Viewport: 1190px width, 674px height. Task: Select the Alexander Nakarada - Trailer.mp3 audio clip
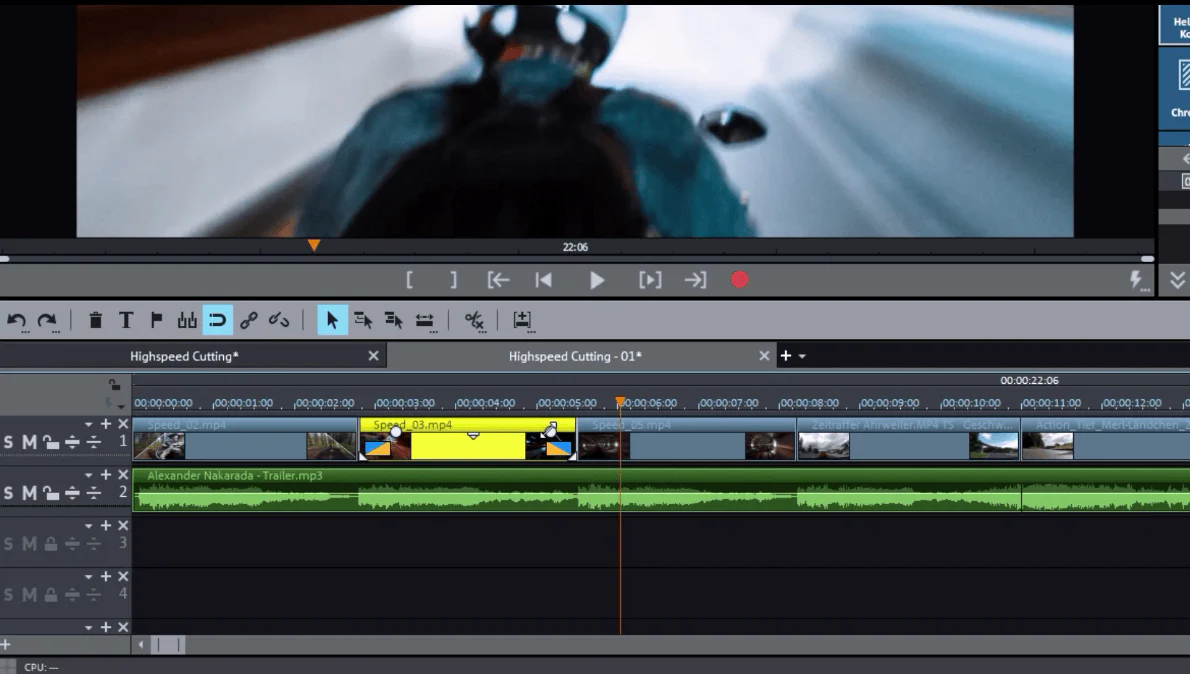coord(661,490)
